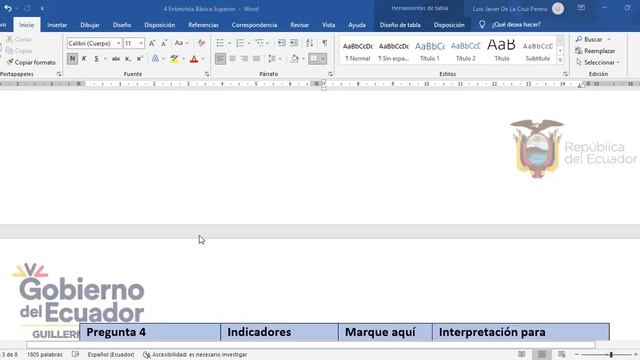Open the Calibri (Cuerpo) font dropdown
Viewport: 640px width, 360px height.
(x=119, y=43)
